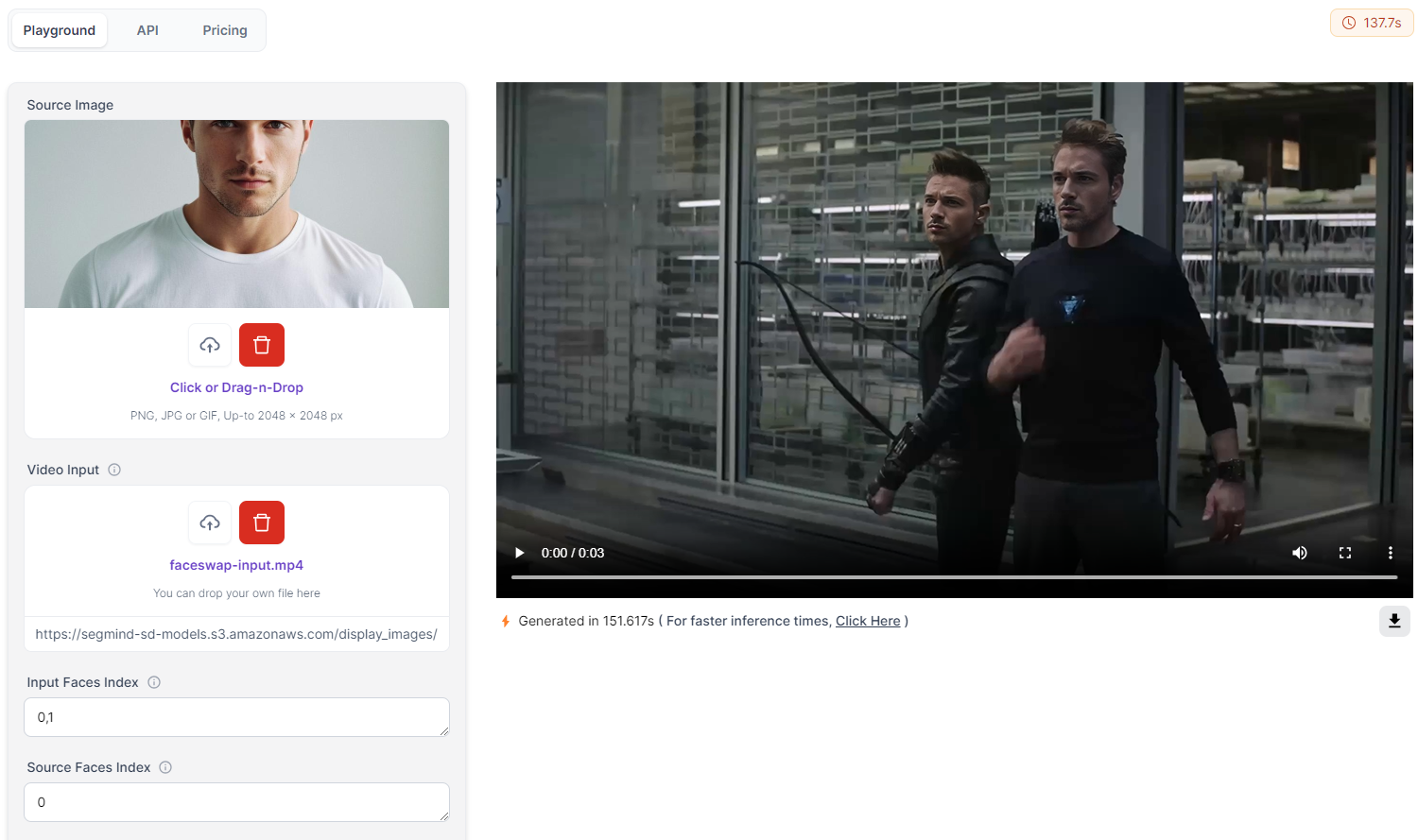Switch to the API tab

click(x=147, y=30)
